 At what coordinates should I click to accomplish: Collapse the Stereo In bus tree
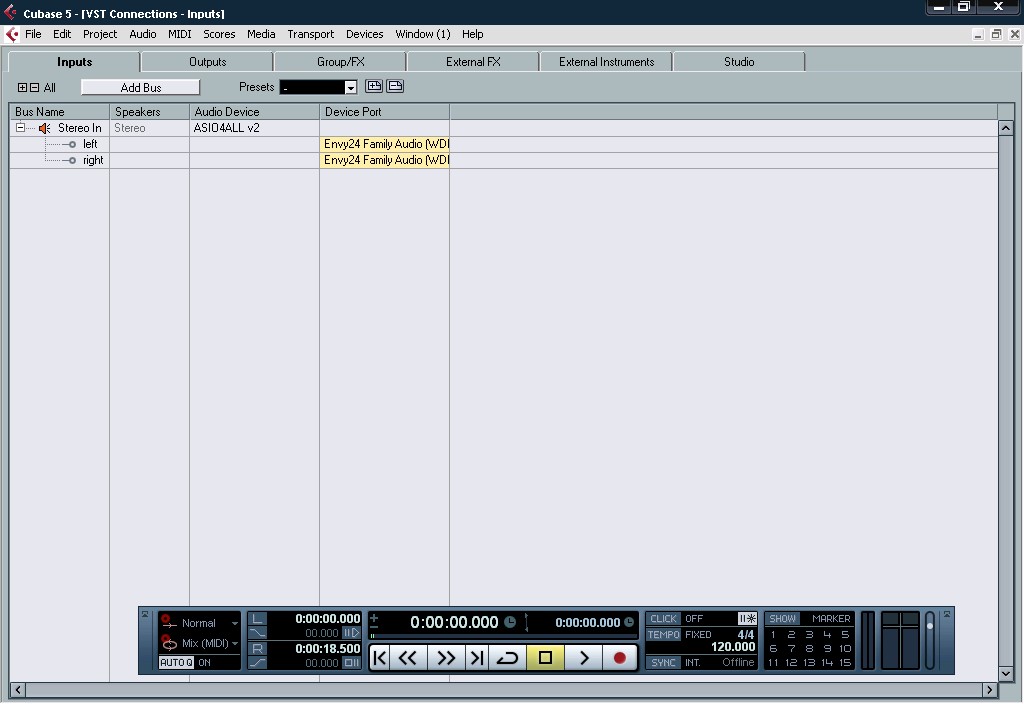20,128
